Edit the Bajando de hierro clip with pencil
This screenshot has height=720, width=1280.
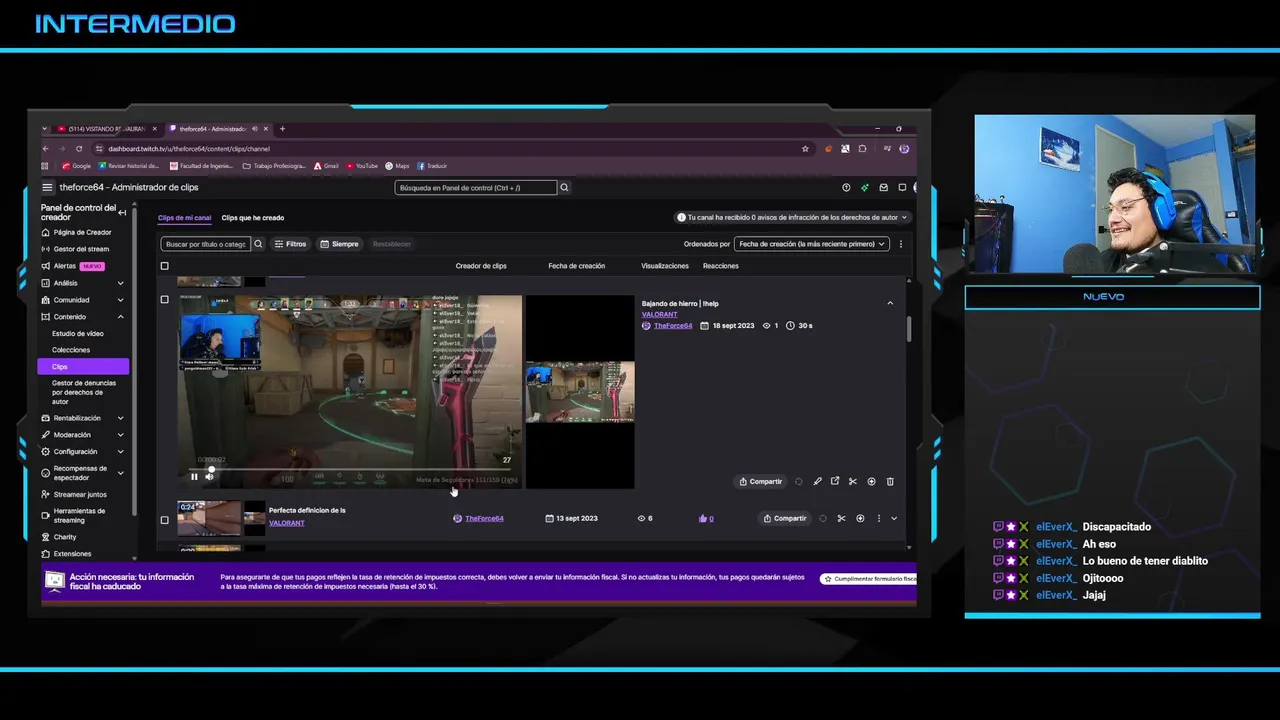tap(817, 481)
